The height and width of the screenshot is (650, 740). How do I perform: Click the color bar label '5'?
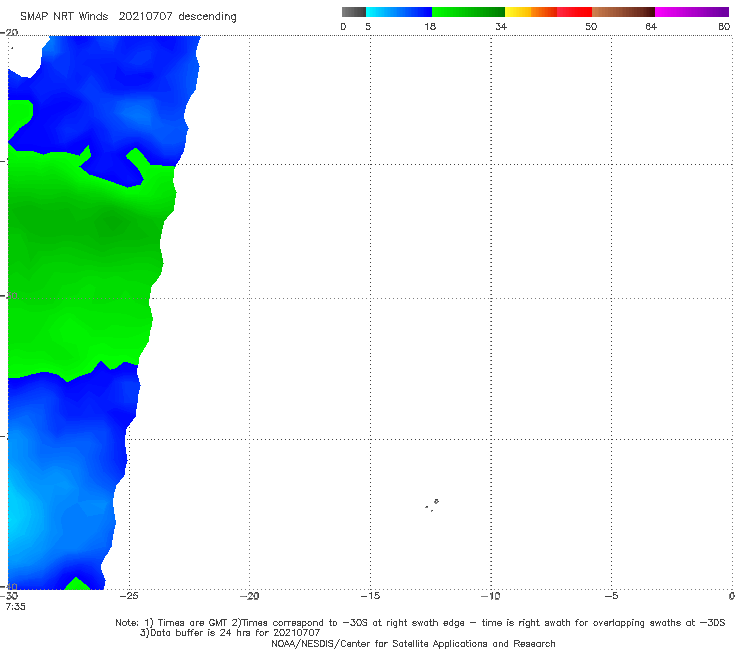[368, 26]
